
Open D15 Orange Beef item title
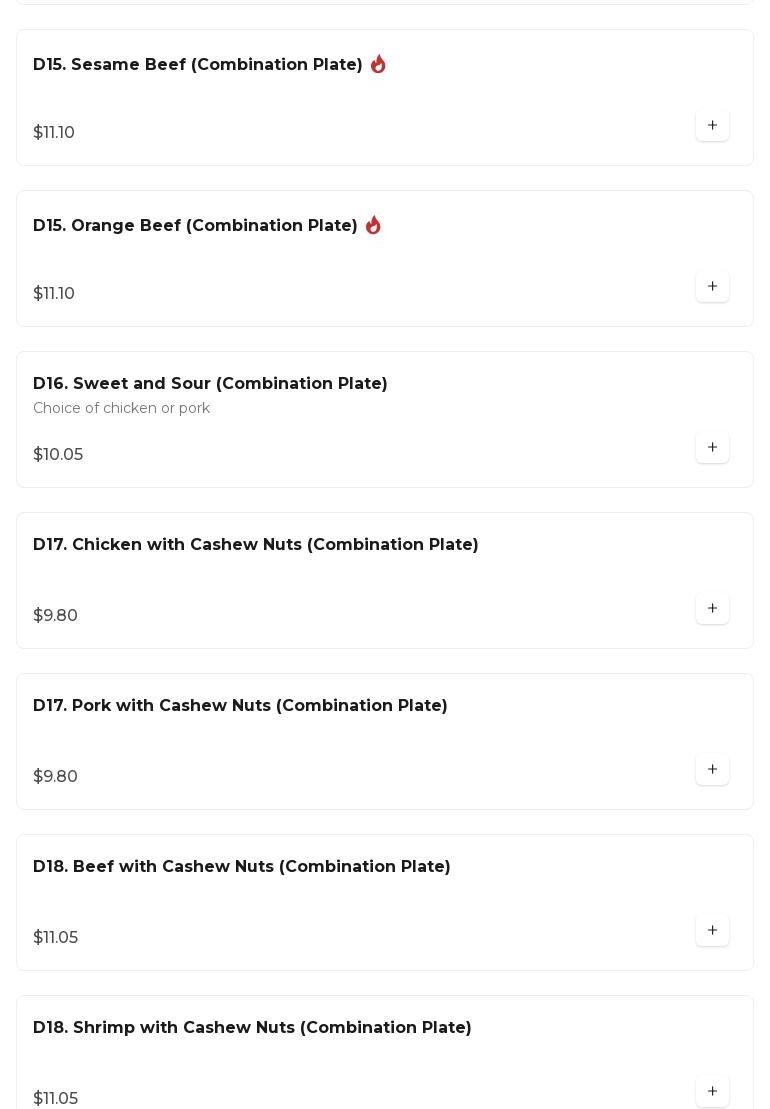click(x=195, y=226)
